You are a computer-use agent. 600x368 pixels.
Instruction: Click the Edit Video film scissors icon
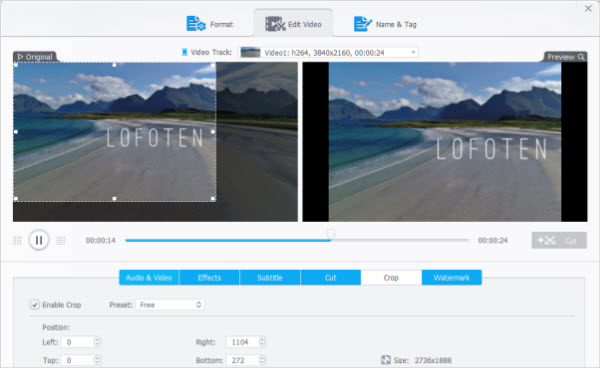(x=276, y=24)
